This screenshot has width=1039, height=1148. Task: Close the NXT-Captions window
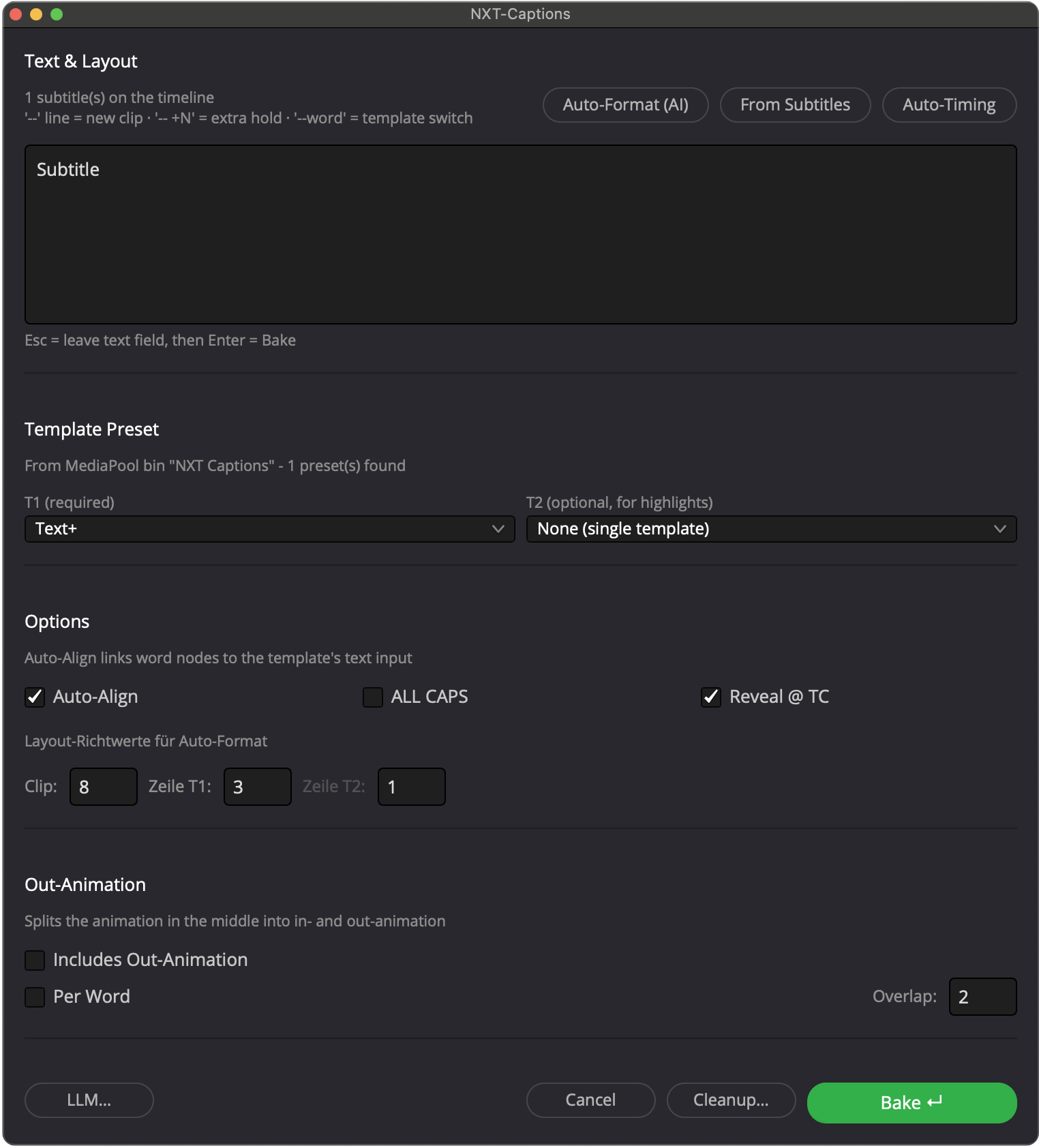pos(16,14)
